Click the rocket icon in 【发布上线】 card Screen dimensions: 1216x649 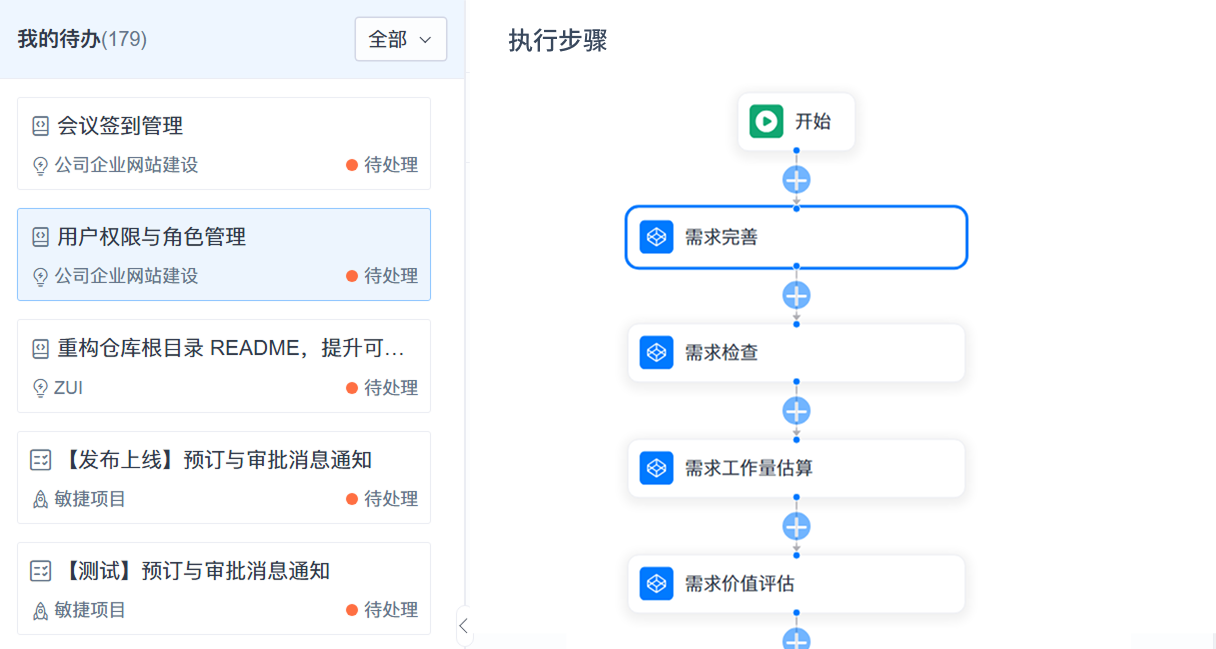coord(41,499)
